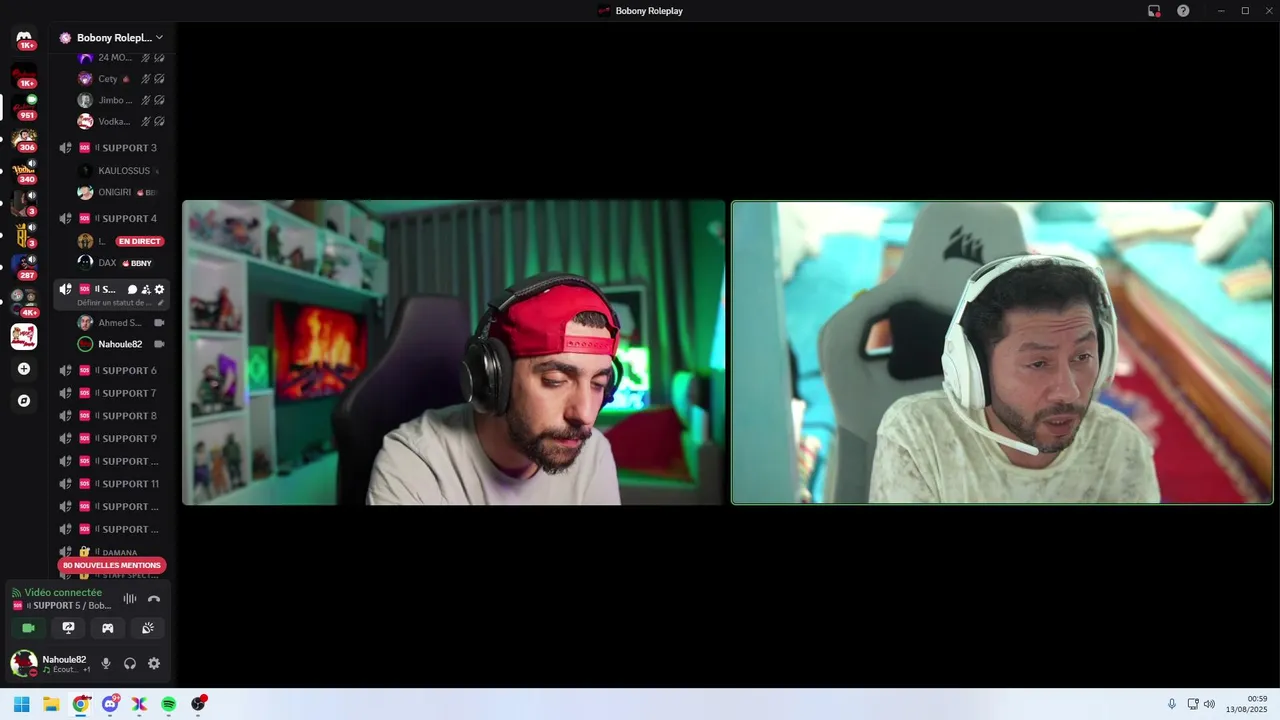Toggle noise suppression waveform icon
The image size is (1280, 720).
click(130, 599)
